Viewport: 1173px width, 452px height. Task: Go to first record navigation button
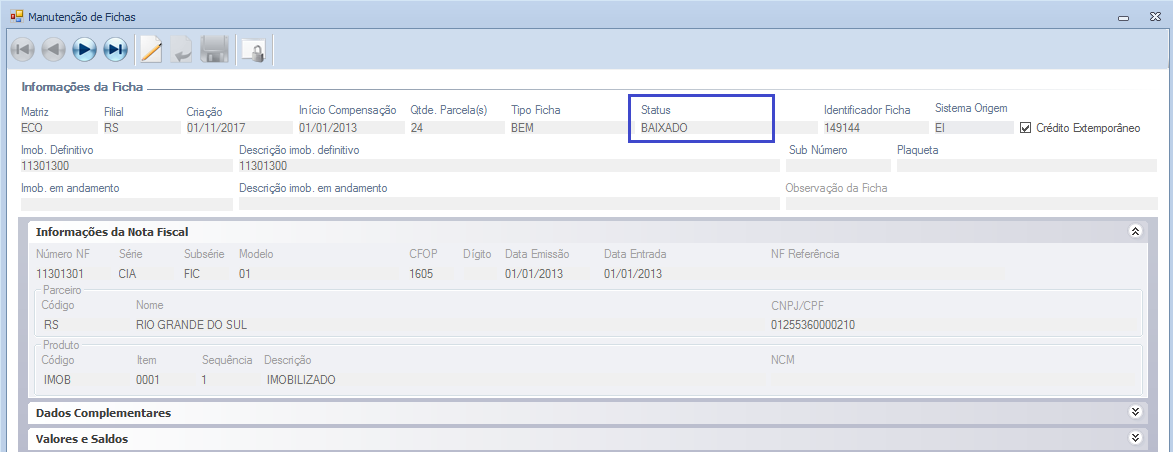pyautogui.click(x=22, y=50)
